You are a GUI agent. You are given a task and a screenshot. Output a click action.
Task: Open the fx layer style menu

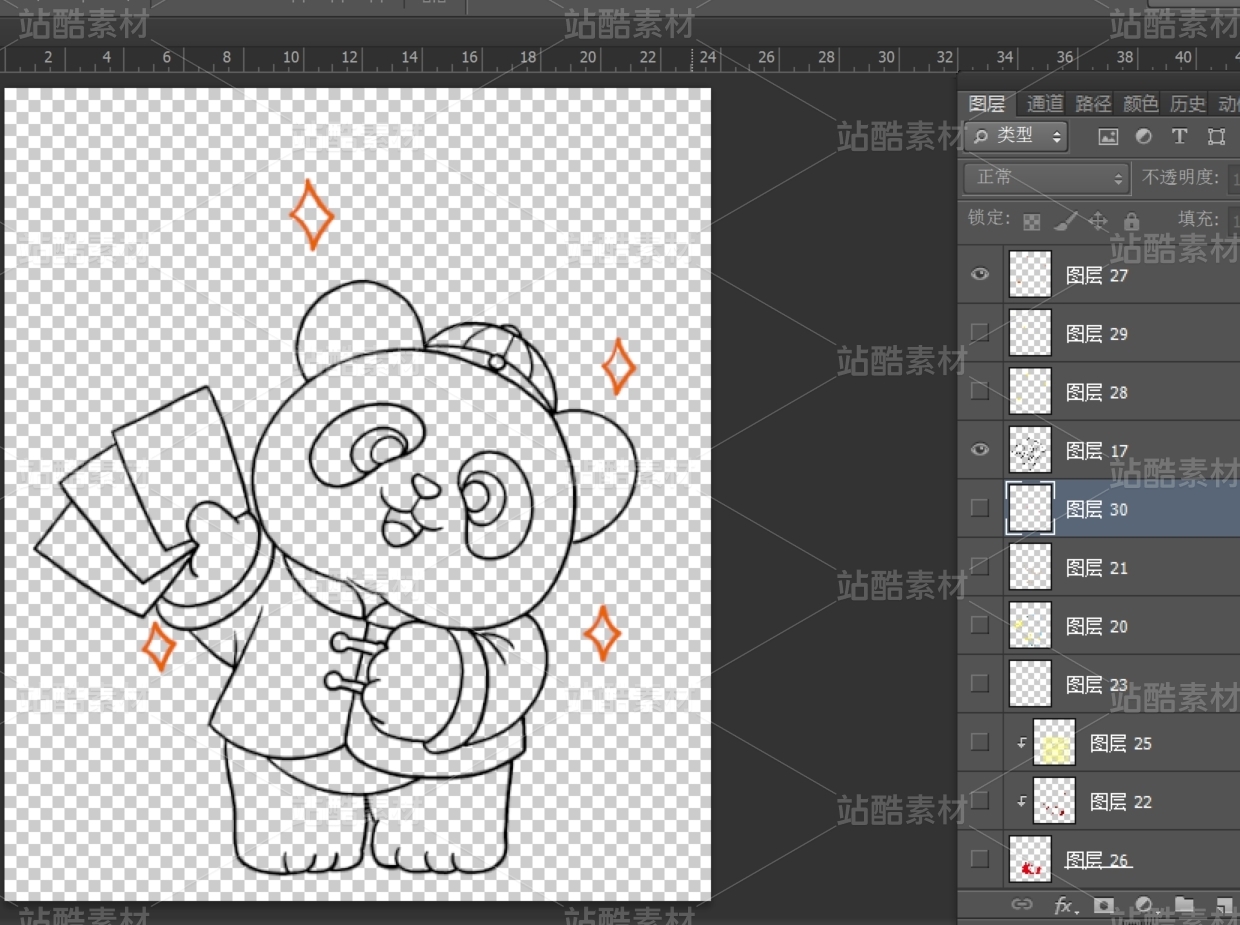point(1064,906)
